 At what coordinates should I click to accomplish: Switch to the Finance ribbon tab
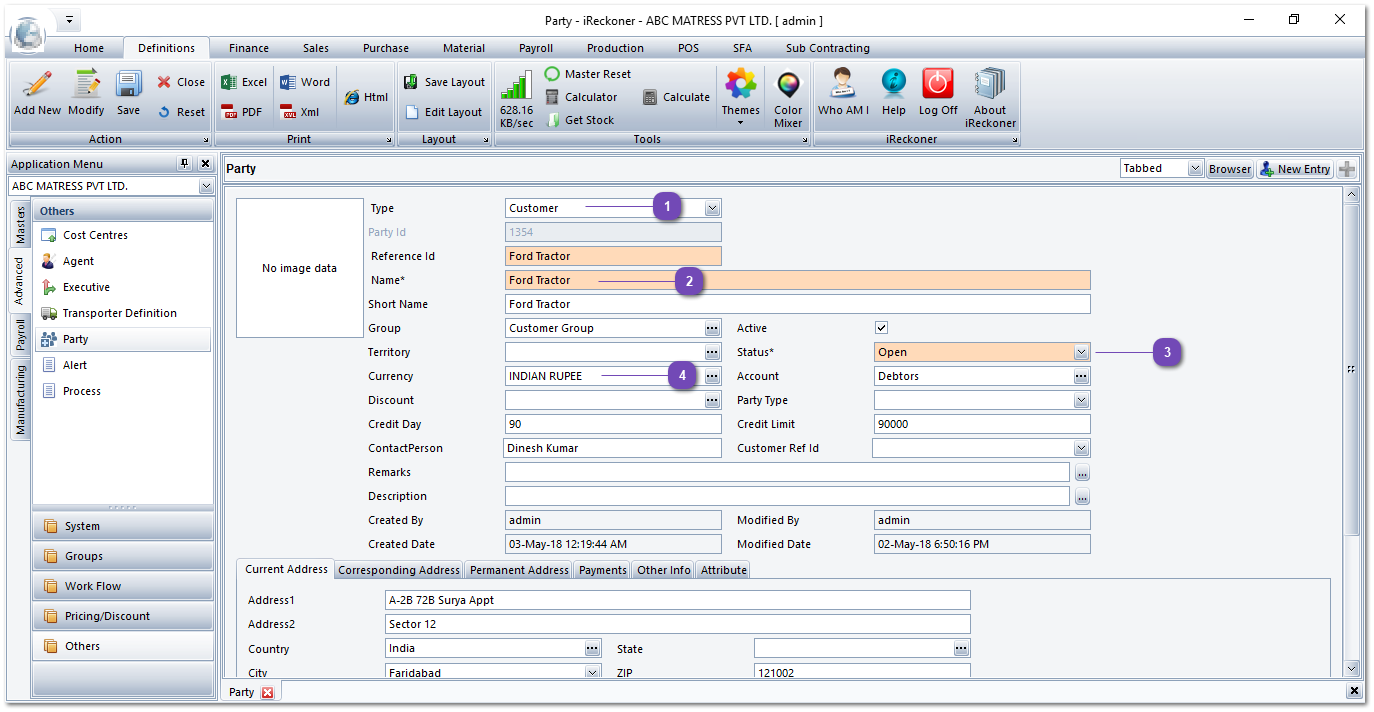(x=248, y=48)
